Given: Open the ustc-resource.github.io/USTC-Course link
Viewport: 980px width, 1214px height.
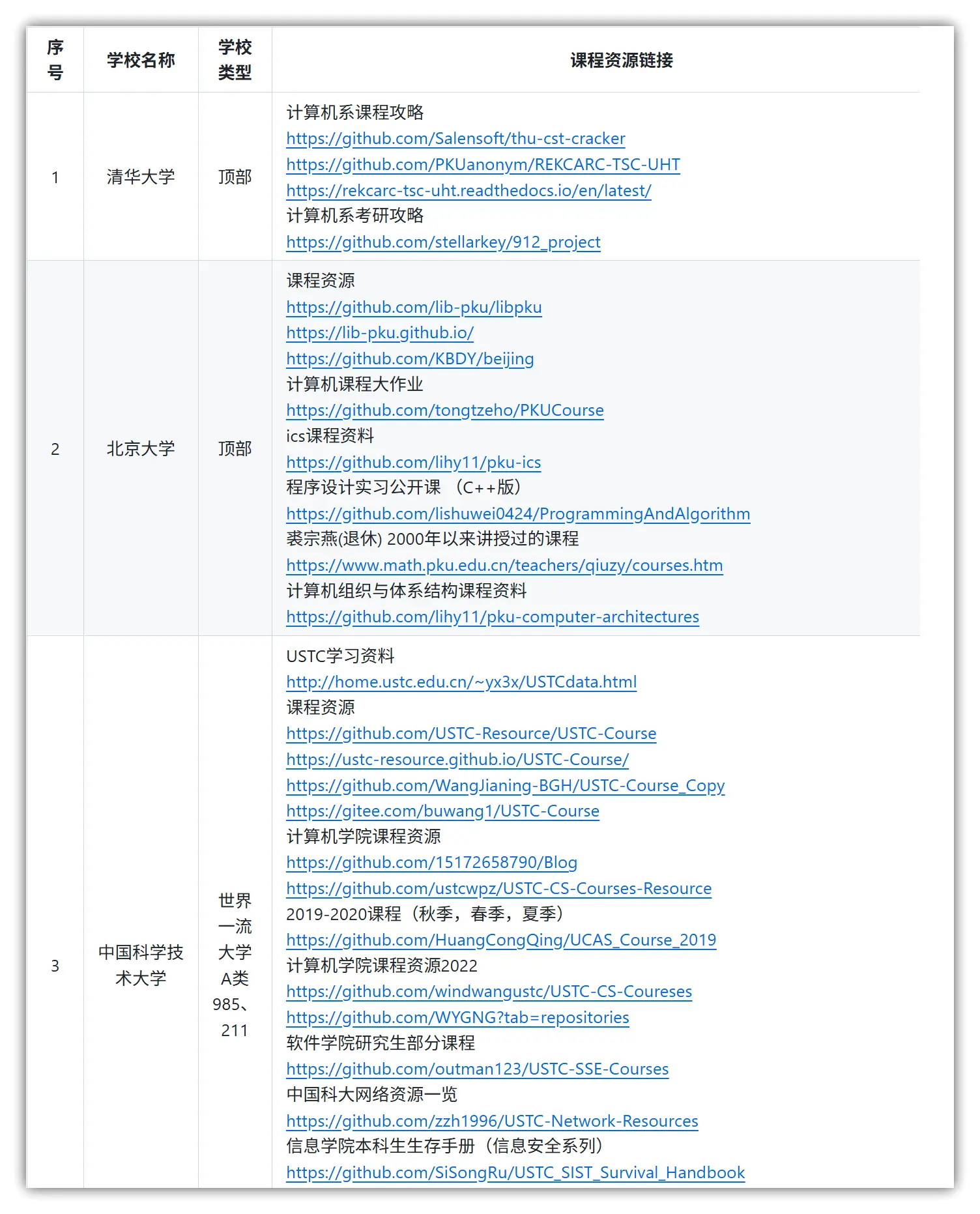Looking at the screenshot, I should (457, 760).
